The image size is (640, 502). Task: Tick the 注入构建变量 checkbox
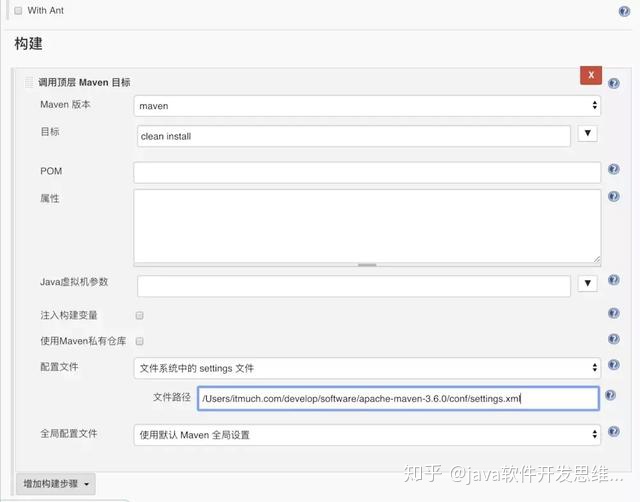tap(140, 315)
